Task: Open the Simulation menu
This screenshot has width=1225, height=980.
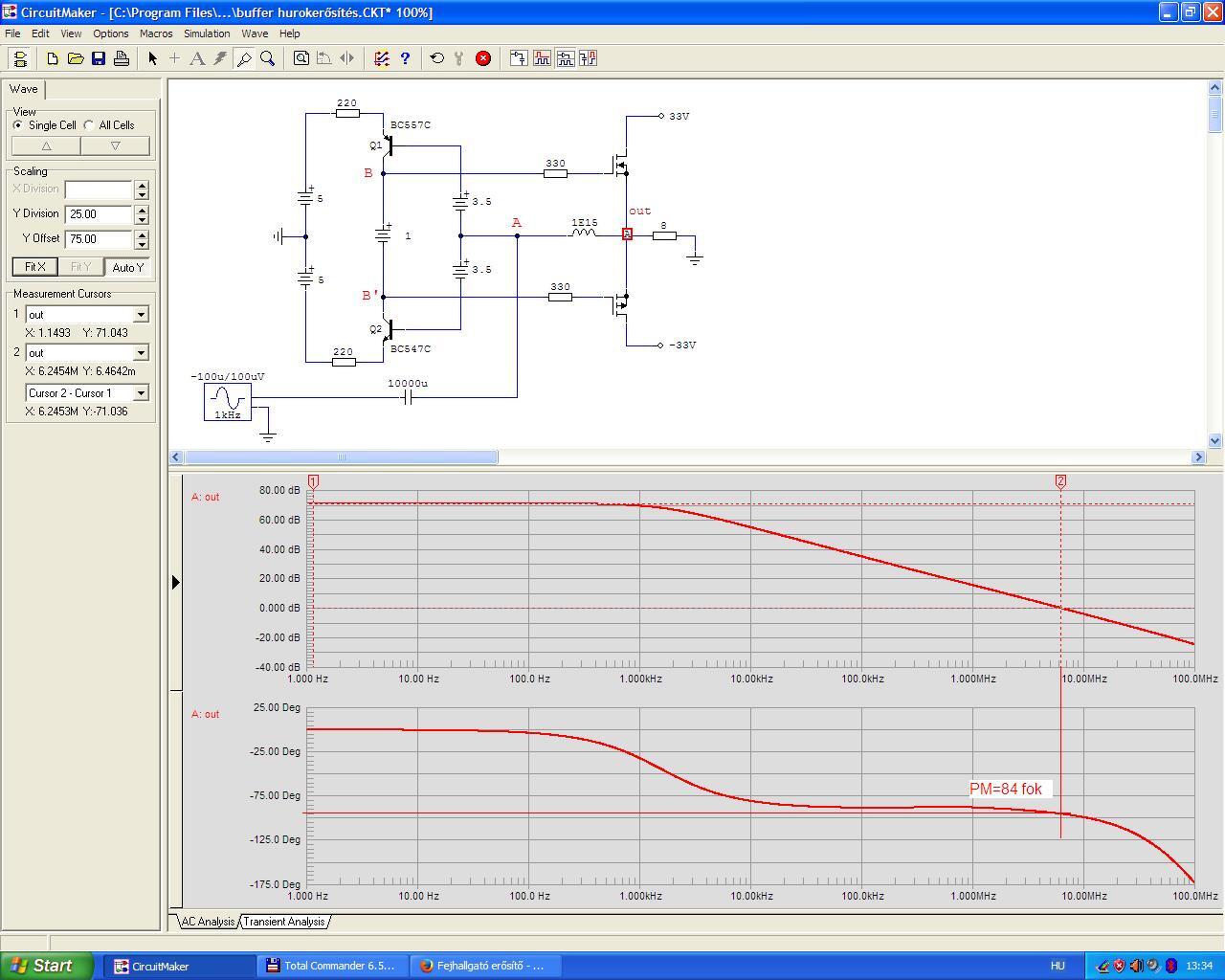Action: 207,33
